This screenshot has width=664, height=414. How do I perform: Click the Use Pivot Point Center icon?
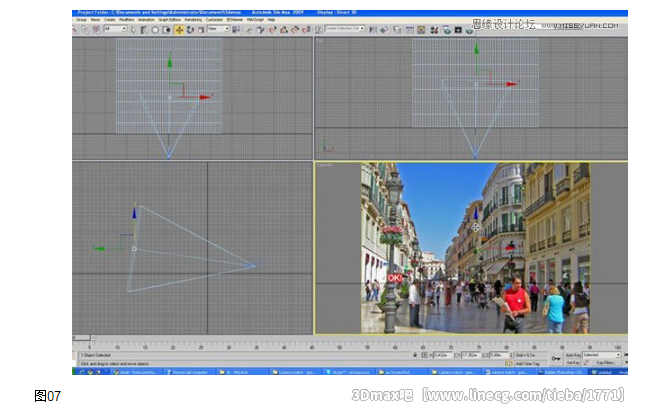(x=235, y=30)
